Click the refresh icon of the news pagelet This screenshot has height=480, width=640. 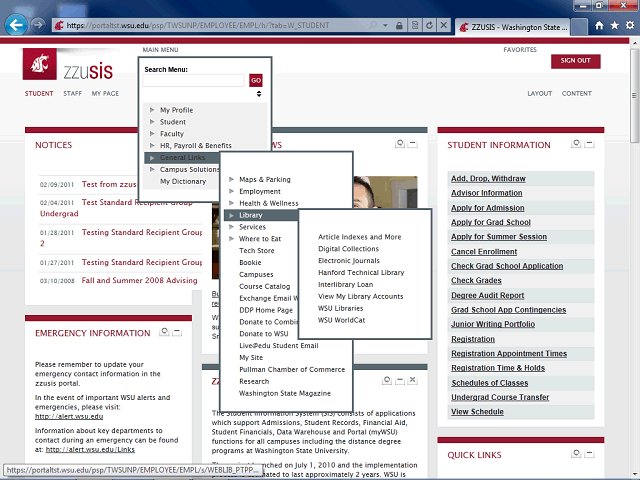pyautogui.click(x=400, y=143)
